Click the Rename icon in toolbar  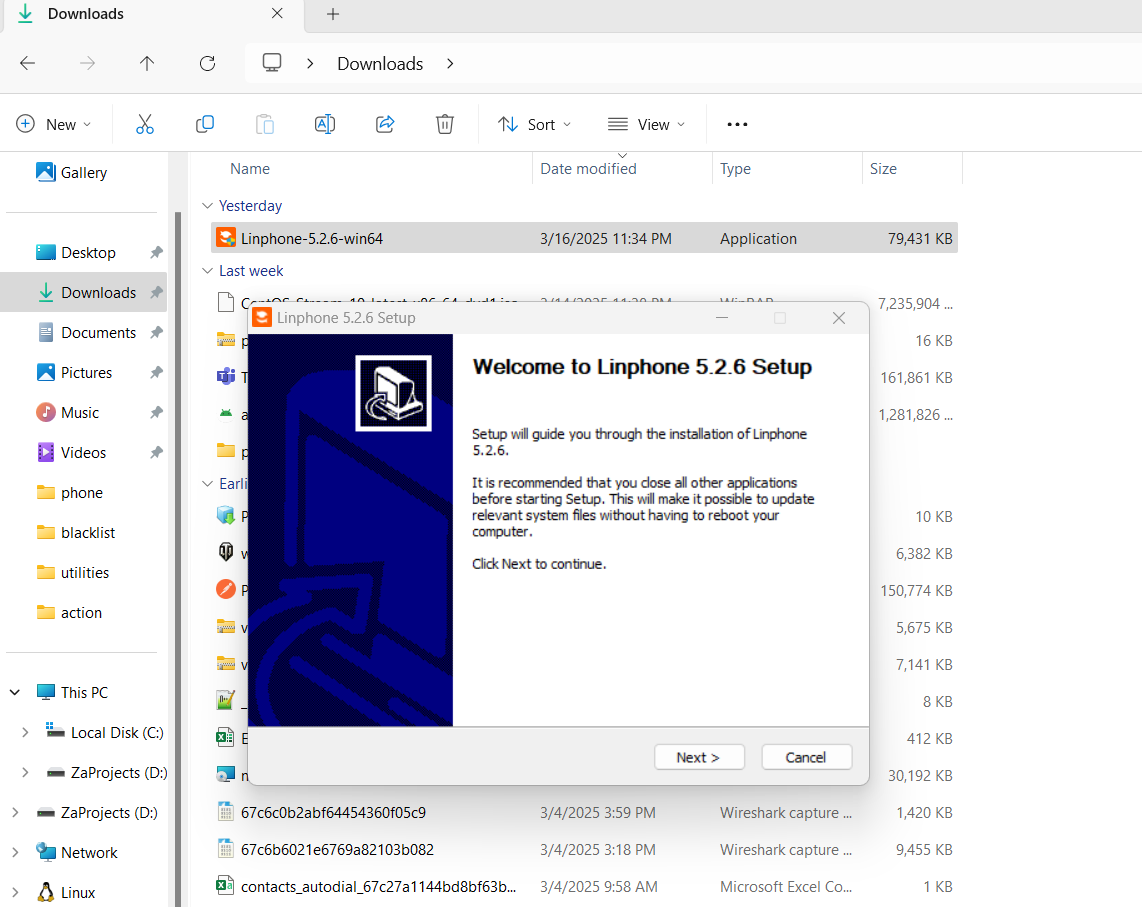(325, 124)
